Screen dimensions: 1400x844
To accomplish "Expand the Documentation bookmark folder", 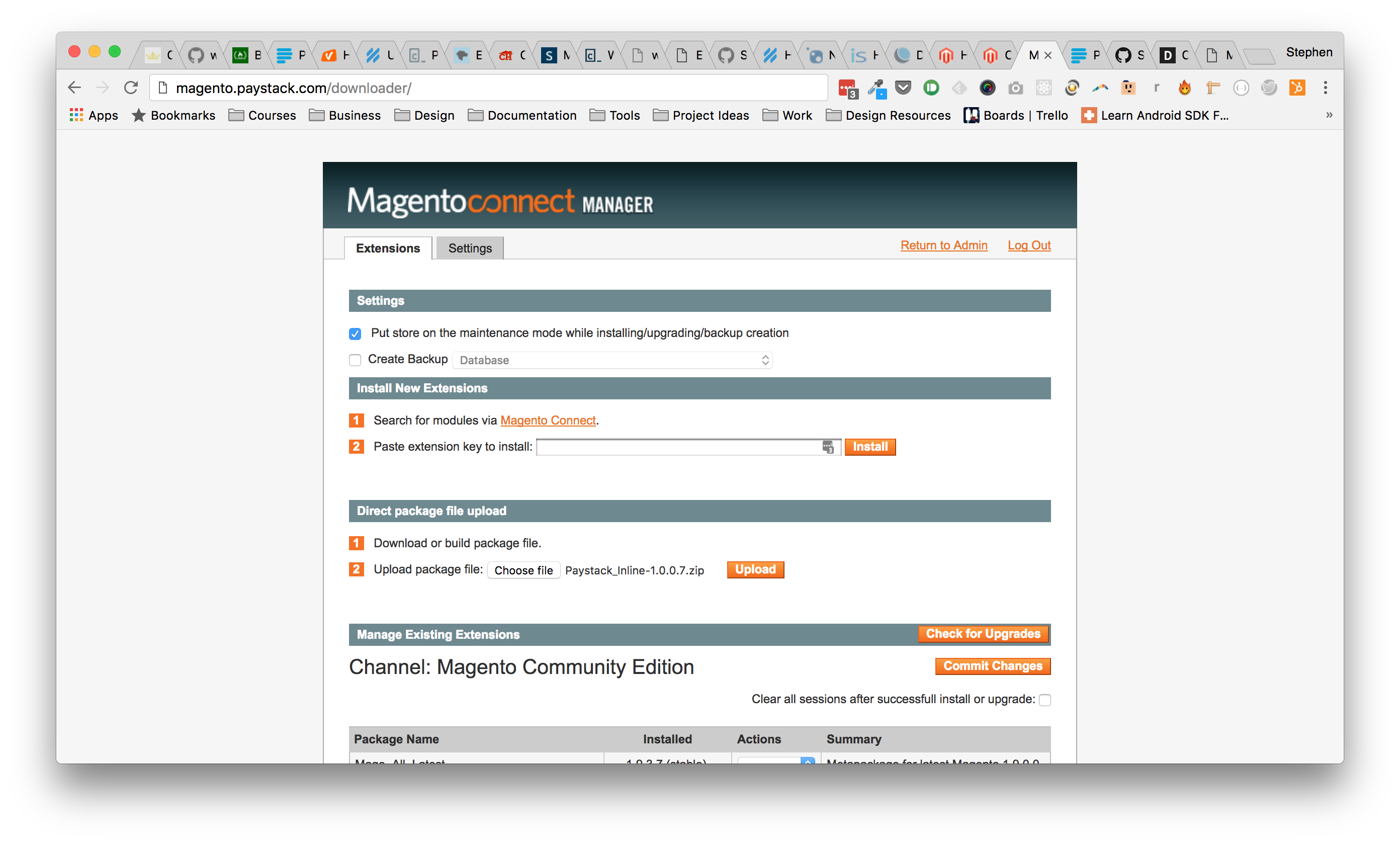I will [x=522, y=115].
